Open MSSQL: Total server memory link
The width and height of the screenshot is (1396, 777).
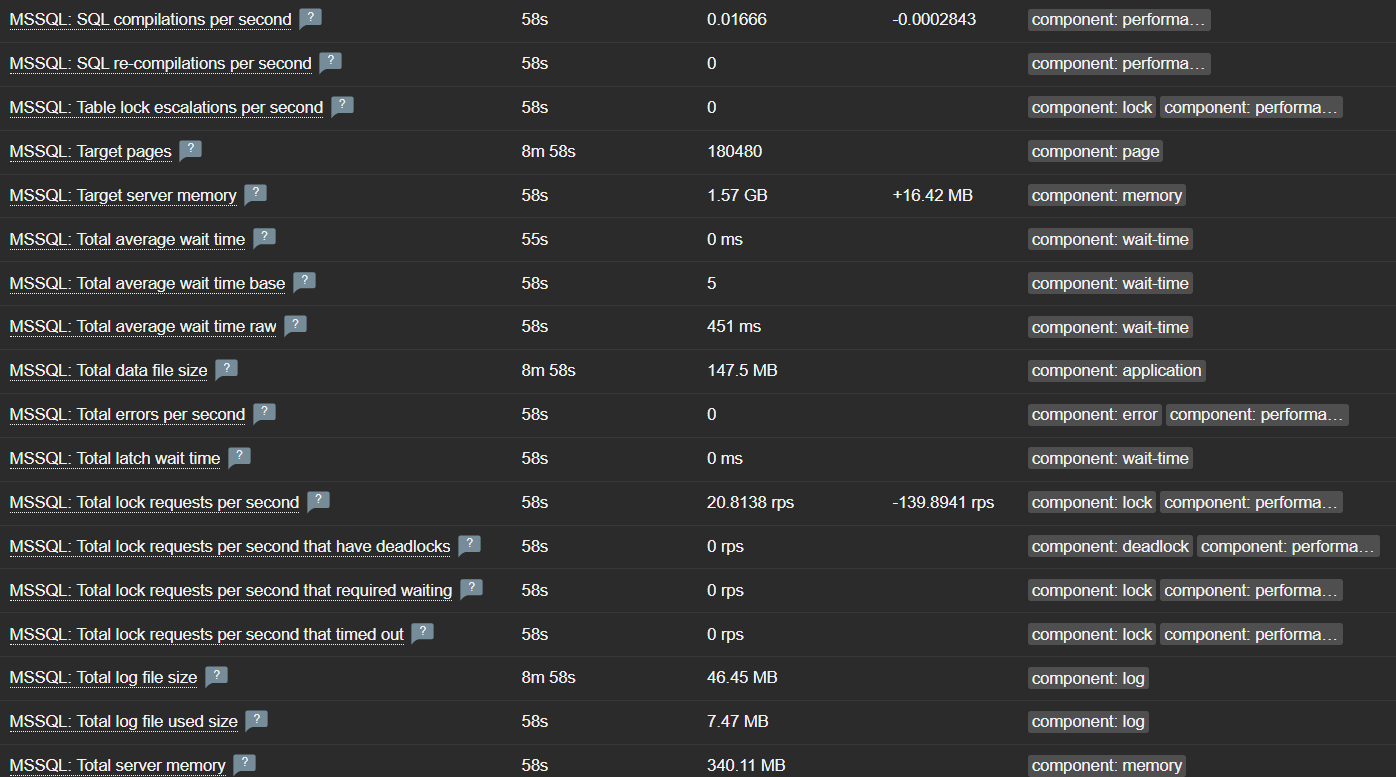point(118,766)
